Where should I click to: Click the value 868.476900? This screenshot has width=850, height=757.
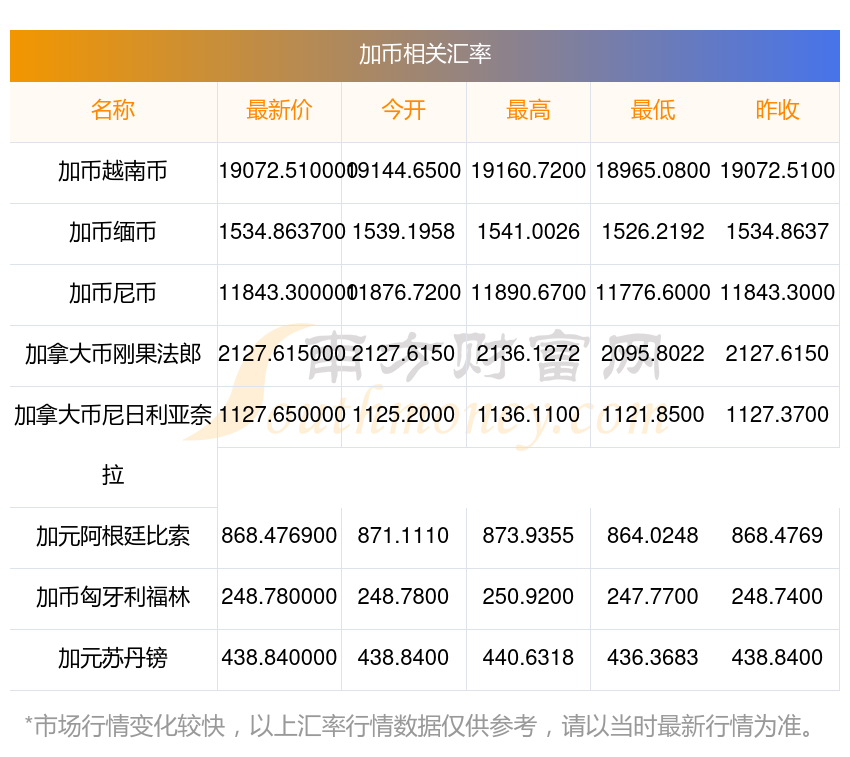279,536
